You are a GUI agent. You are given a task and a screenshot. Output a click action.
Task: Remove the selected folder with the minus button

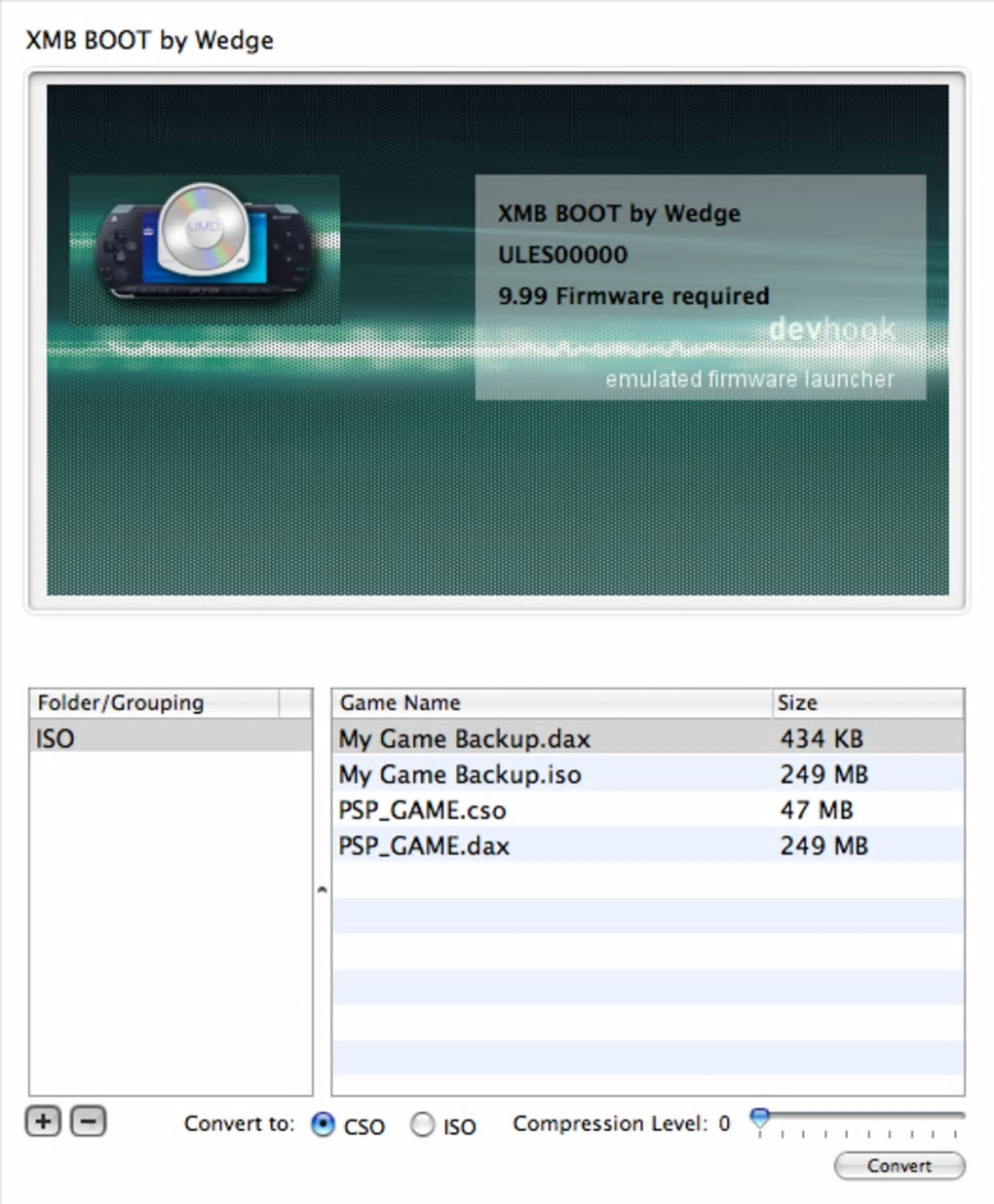coord(88,1121)
